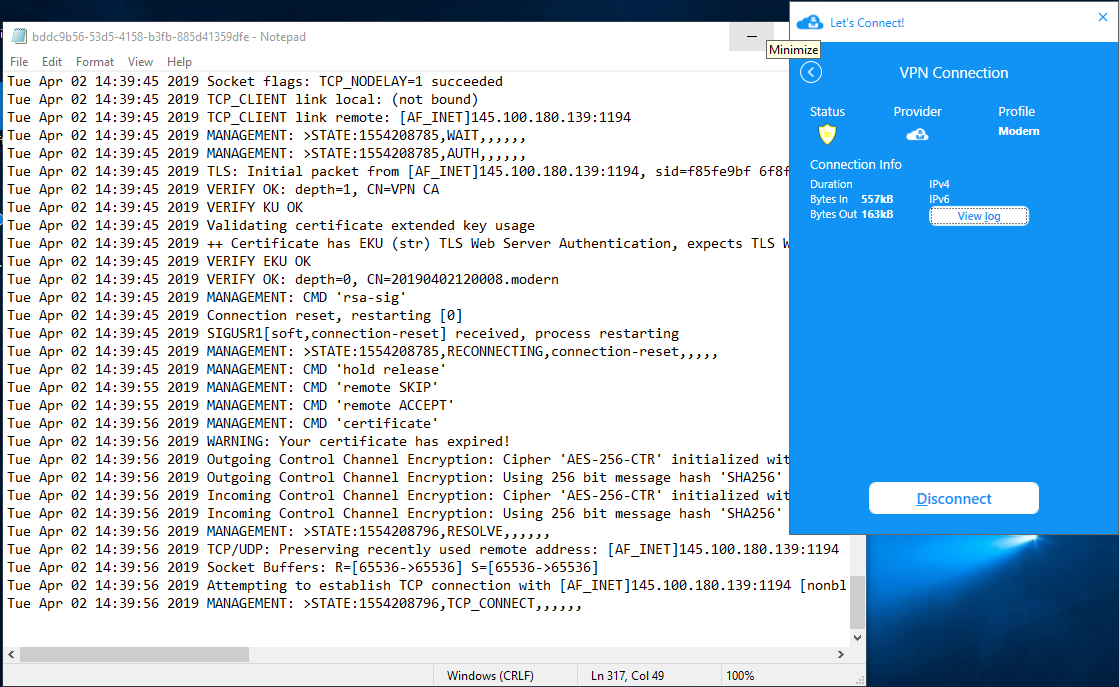Open the File menu
The height and width of the screenshot is (687, 1119).
pos(18,62)
